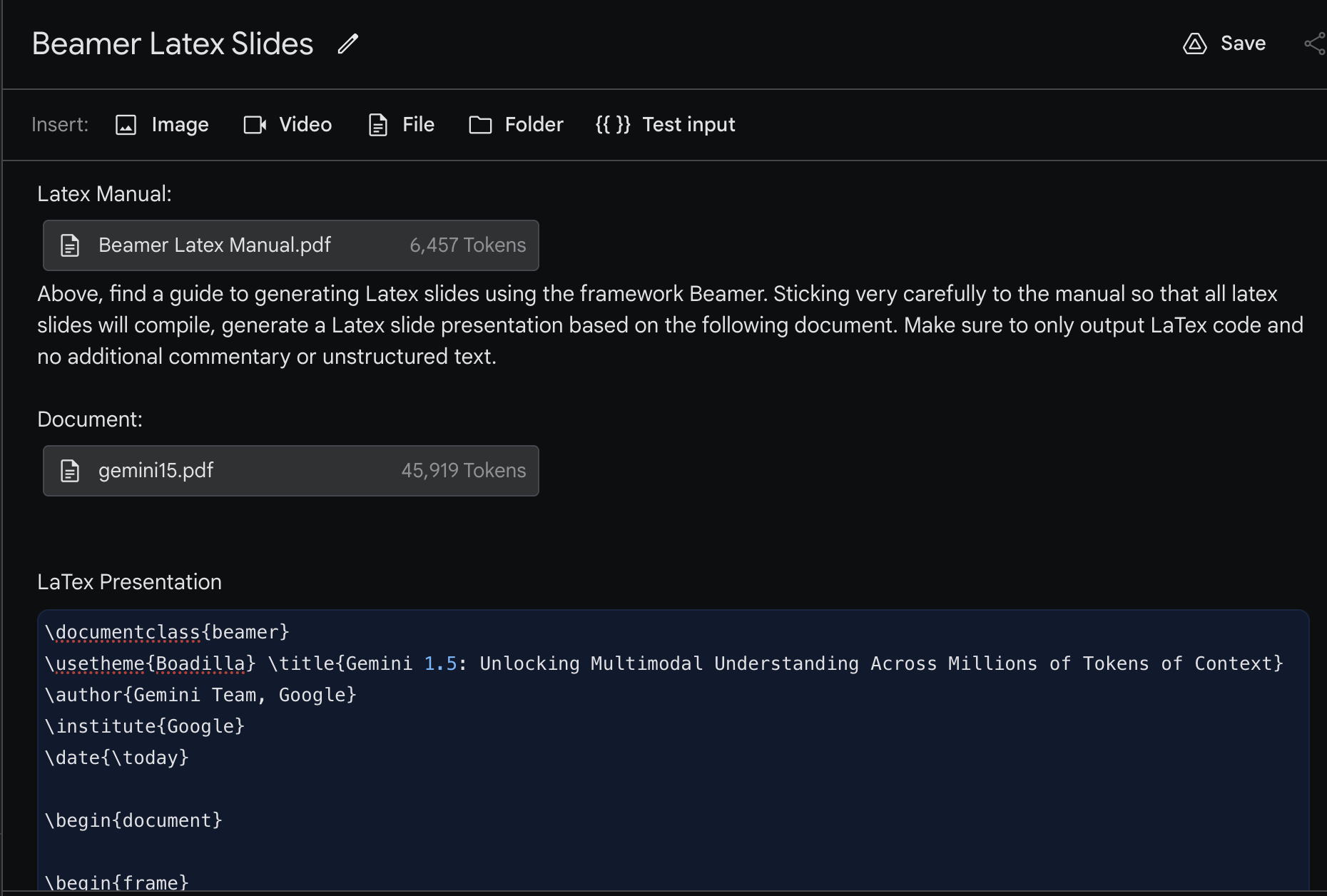Insert a File into the prompt
Viewport: 1327px width, 896px height.
click(x=400, y=124)
